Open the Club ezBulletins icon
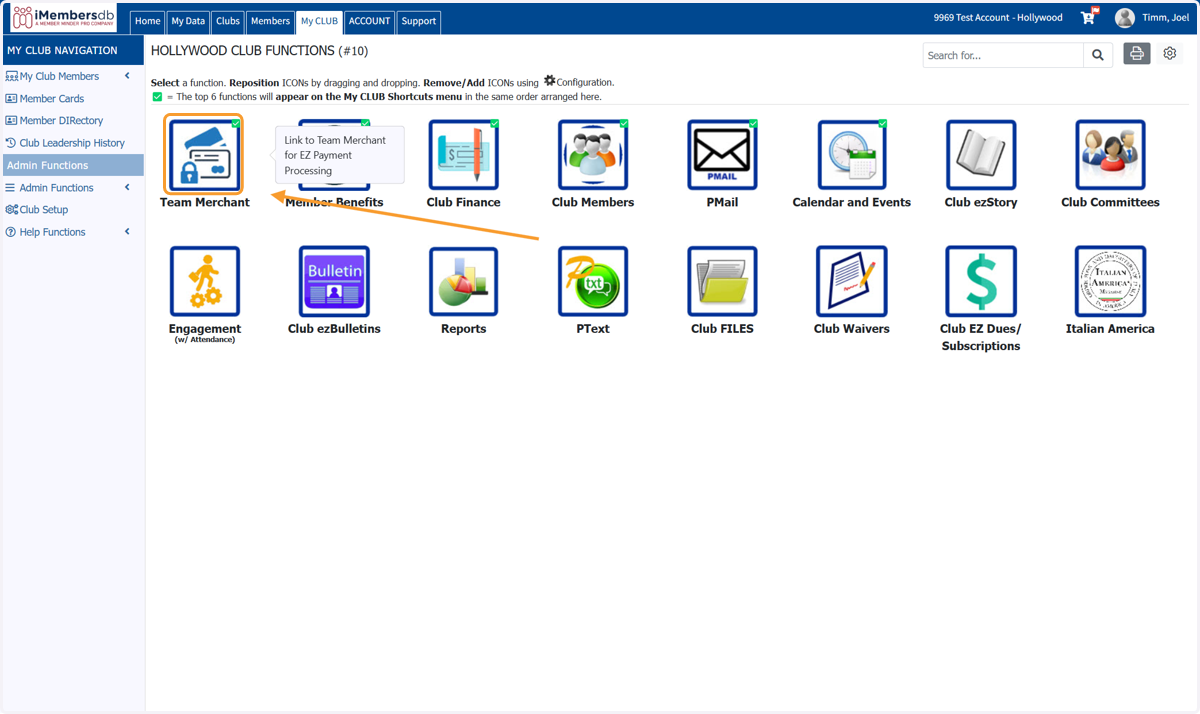 point(334,281)
